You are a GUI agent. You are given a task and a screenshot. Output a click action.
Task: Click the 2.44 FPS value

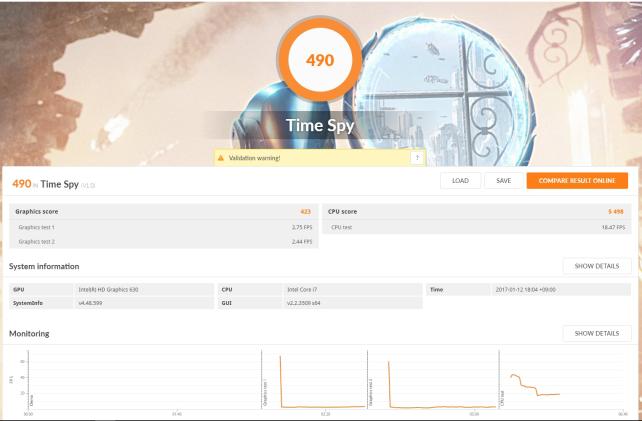(x=302, y=242)
